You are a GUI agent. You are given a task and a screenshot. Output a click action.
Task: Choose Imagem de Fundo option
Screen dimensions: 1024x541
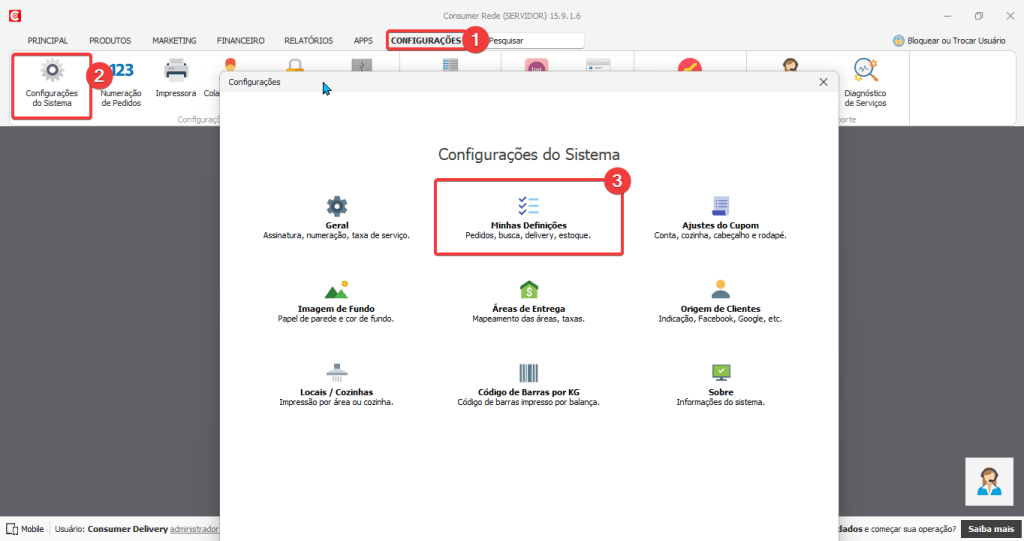(336, 291)
